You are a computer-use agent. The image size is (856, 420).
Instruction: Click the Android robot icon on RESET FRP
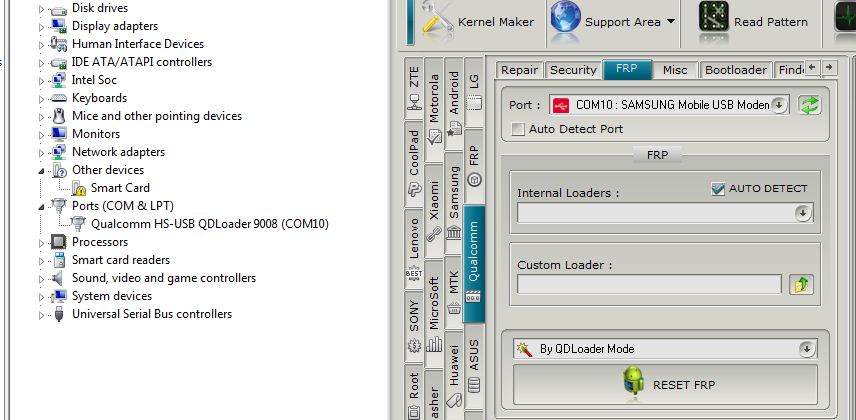(633, 380)
